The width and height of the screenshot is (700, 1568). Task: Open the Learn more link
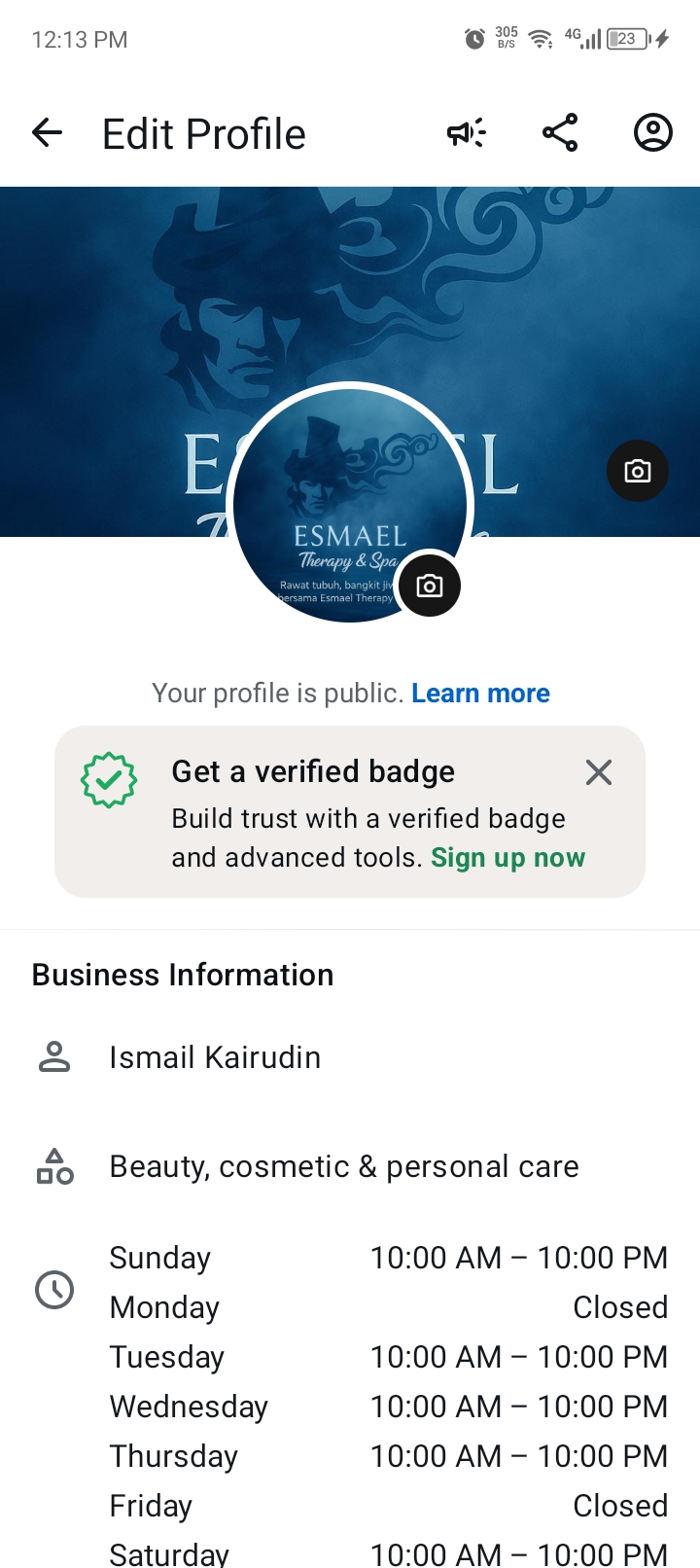click(480, 694)
